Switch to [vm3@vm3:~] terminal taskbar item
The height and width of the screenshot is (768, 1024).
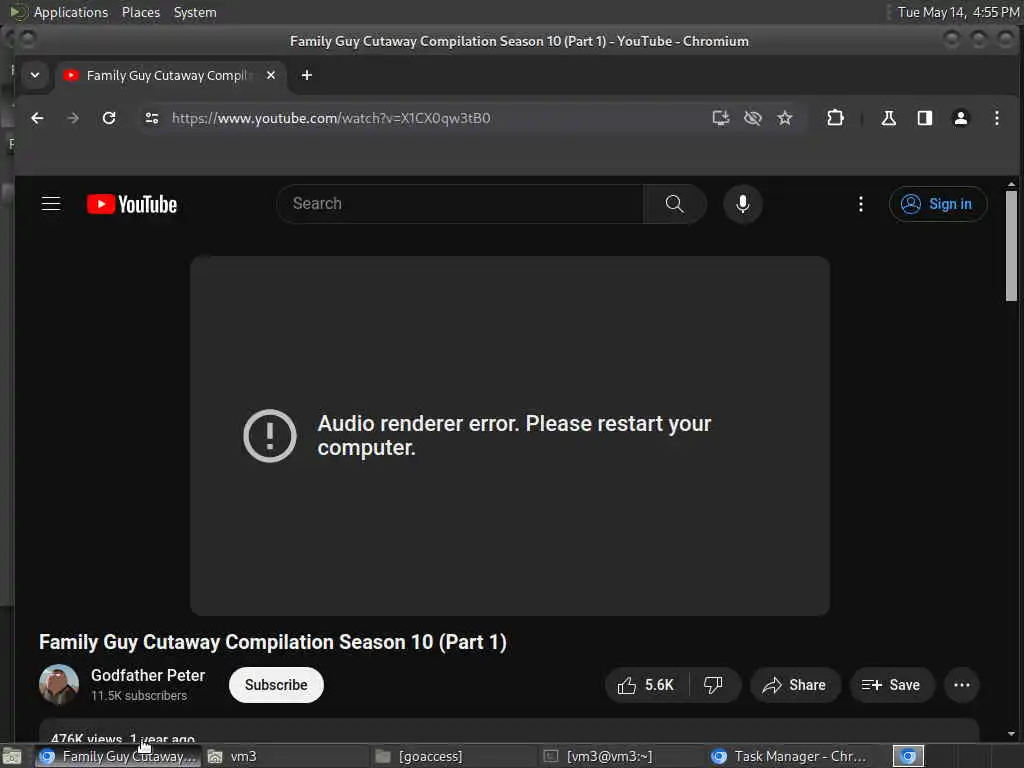click(623, 757)
